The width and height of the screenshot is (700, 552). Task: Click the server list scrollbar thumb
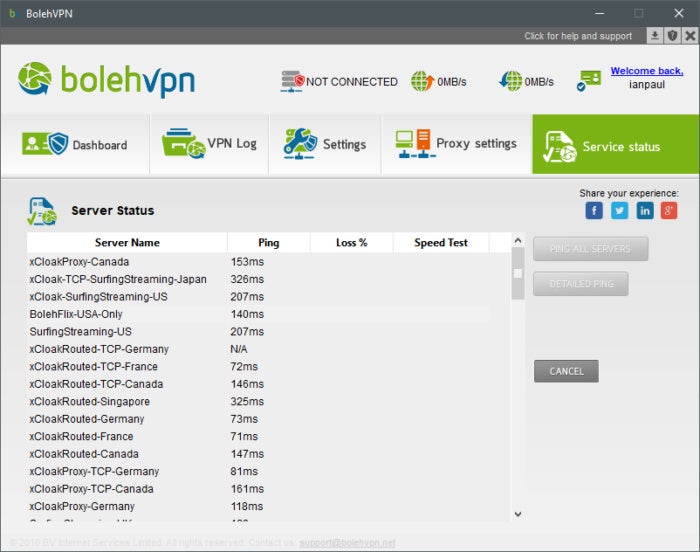(x=518, y=273)
